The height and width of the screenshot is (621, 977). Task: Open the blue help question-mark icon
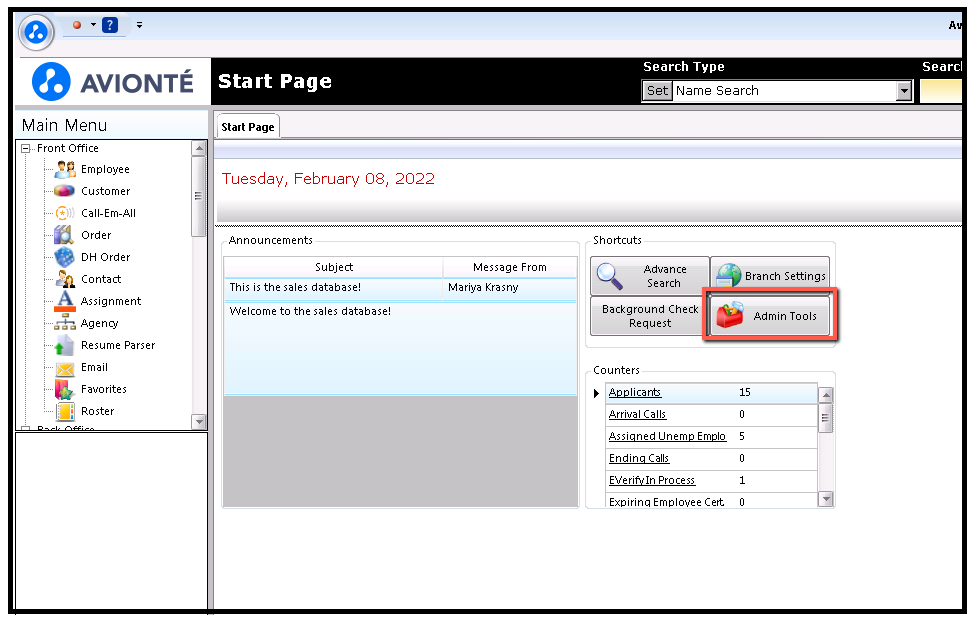110,25
